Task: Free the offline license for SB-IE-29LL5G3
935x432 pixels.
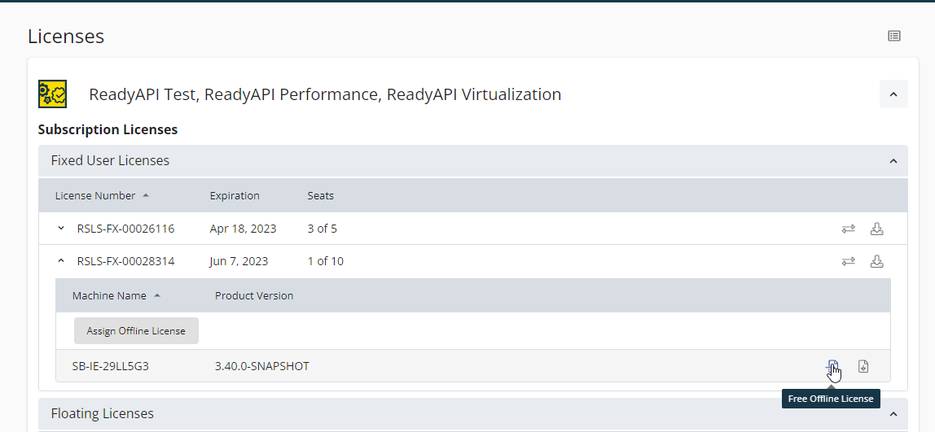Action: (833, 367)
